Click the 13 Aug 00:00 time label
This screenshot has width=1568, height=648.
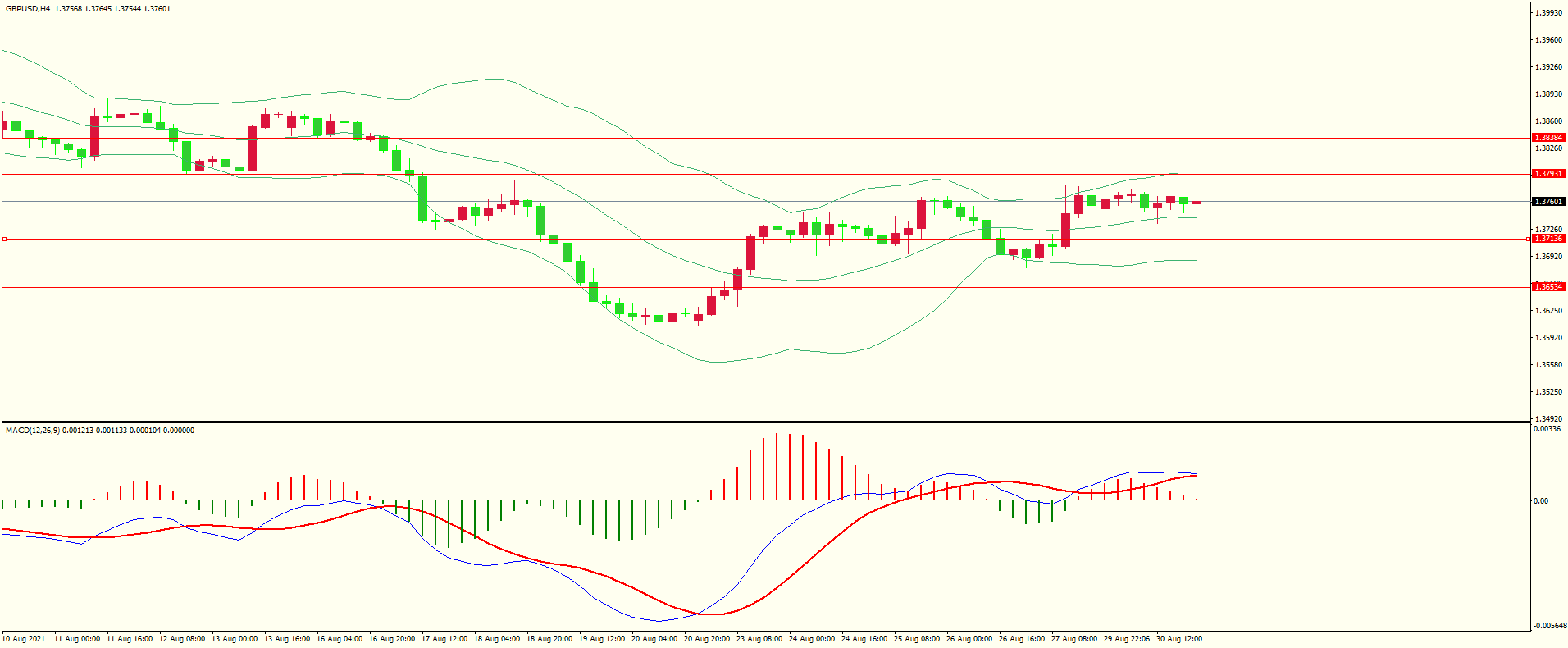point(235,639)
